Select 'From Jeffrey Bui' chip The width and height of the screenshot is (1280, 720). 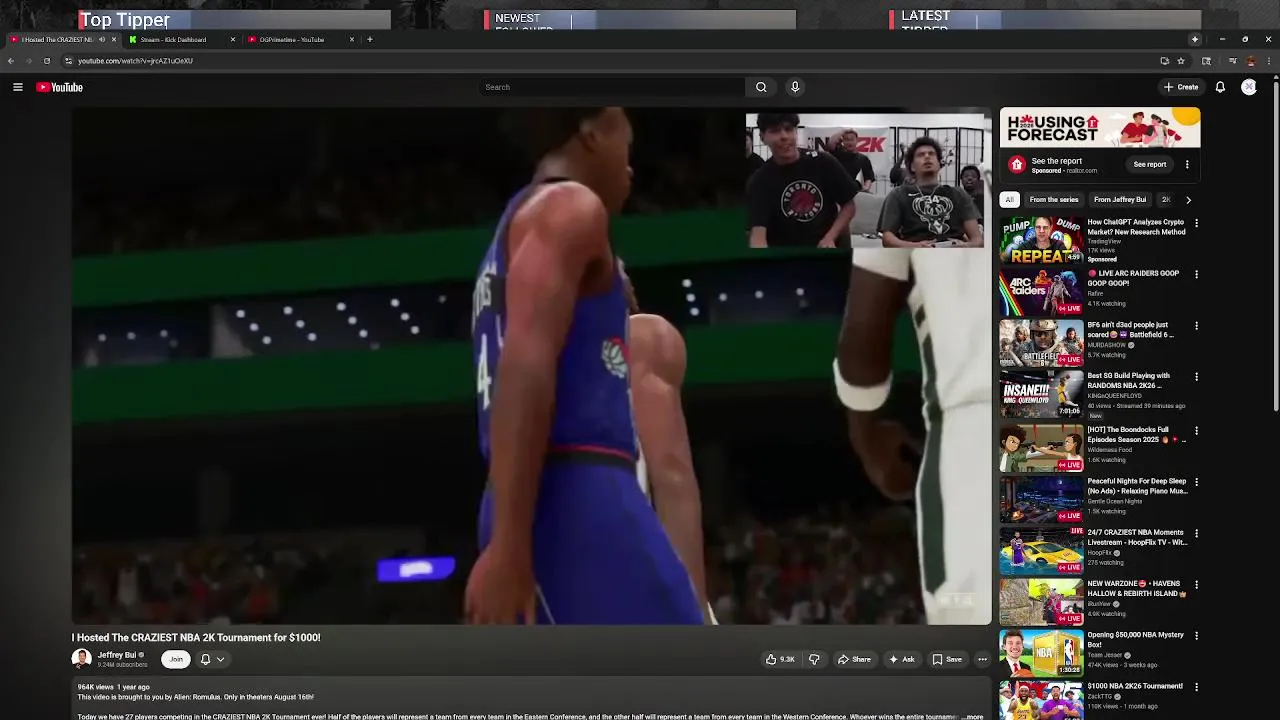point(1120,199)
